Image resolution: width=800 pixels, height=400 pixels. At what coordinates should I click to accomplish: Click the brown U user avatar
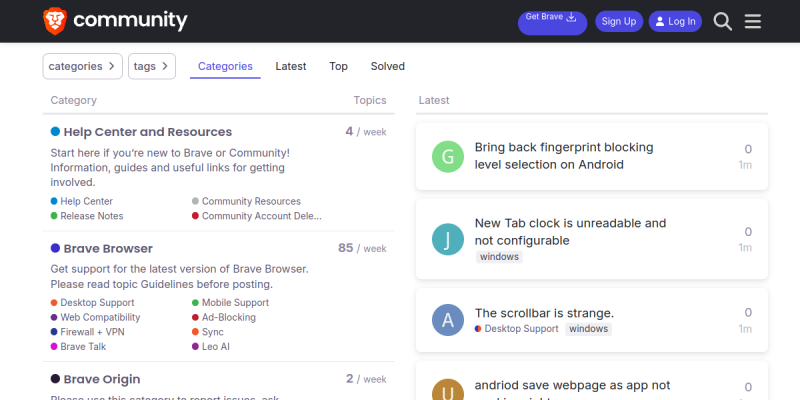pos(448,390)
